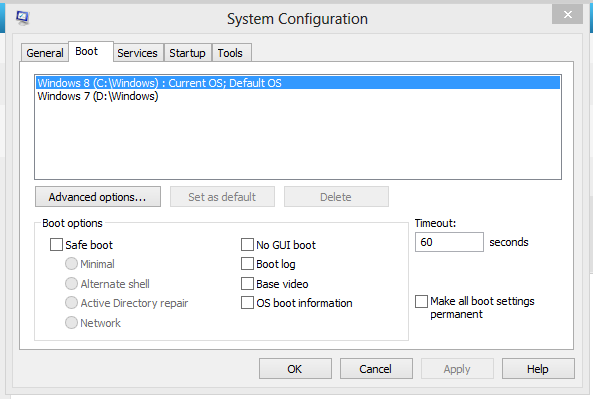Choose the Alternate shell option
This screenshot has width=593, height=399.
[71, 283]
